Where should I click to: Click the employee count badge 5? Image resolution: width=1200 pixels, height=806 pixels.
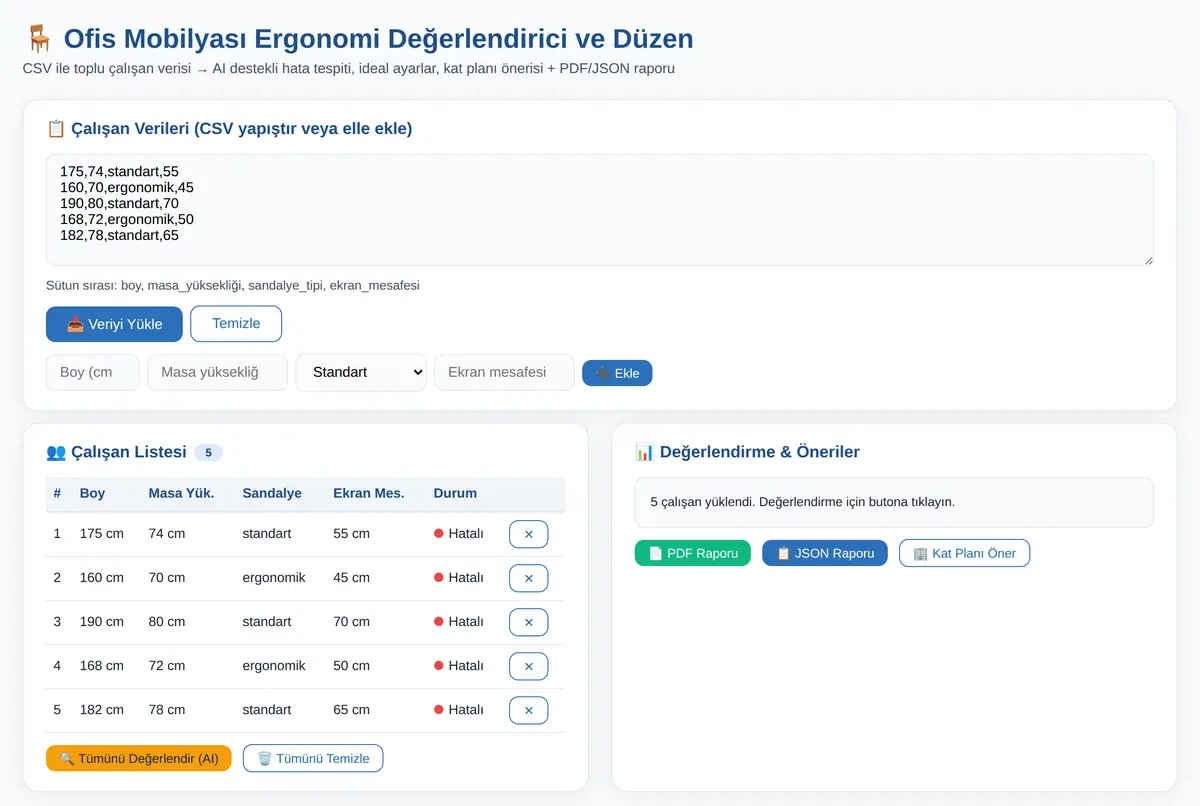click(208, 453)
